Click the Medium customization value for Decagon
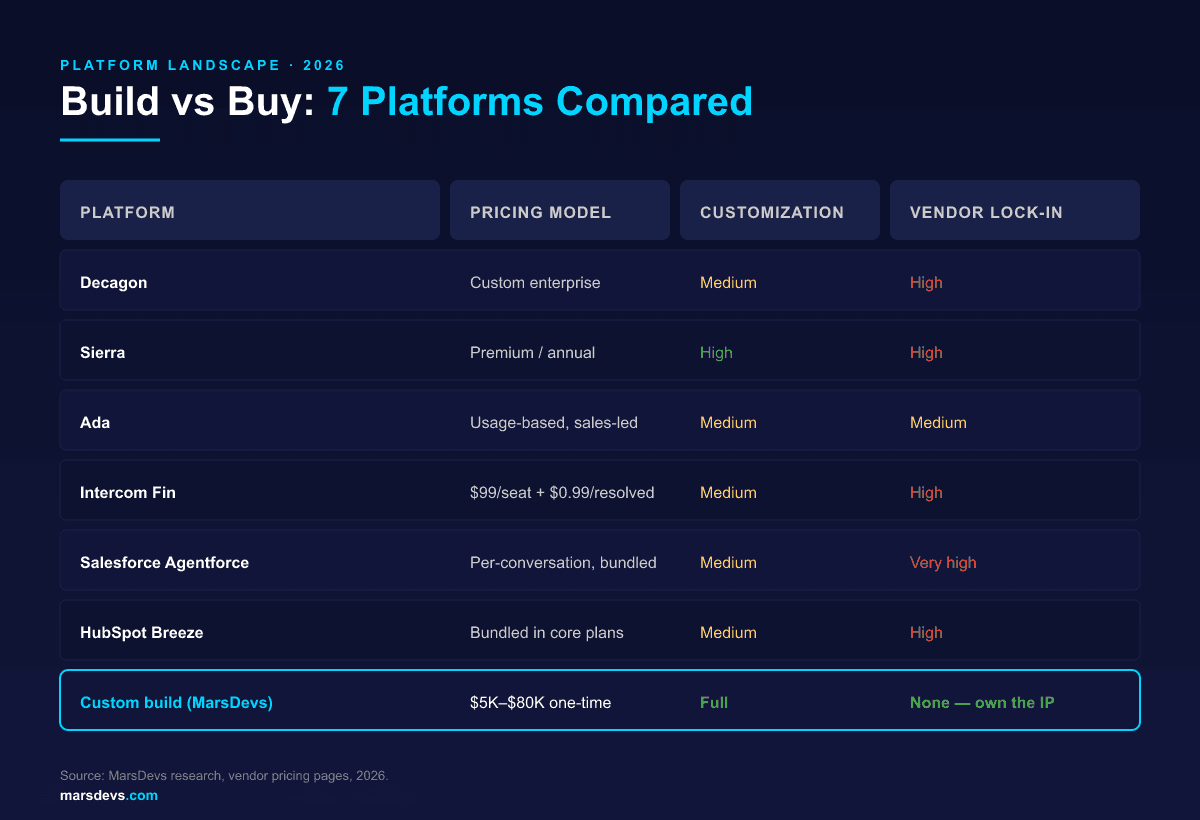Screen dimensions: 1200x820 (x=728, y=283)
